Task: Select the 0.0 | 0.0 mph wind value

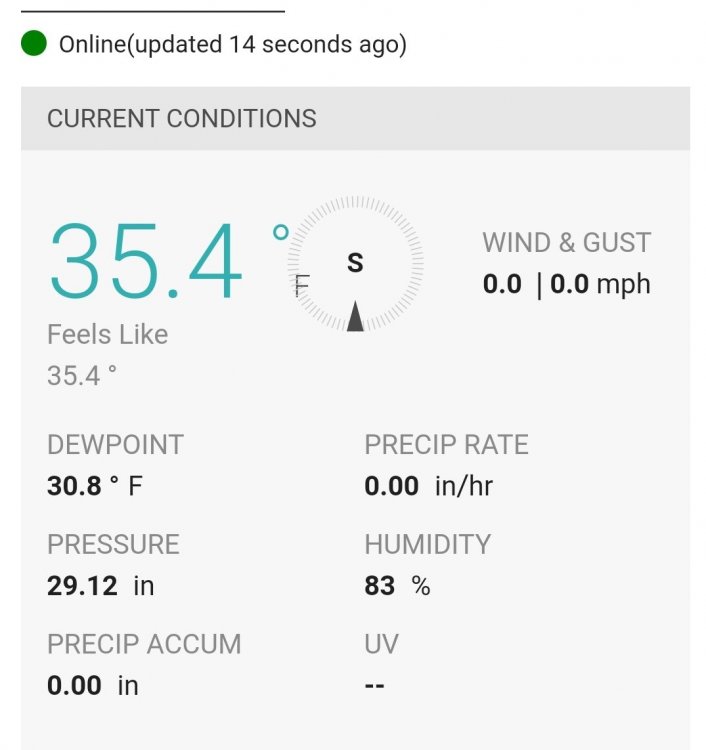Action: click(x=566, y=285)
